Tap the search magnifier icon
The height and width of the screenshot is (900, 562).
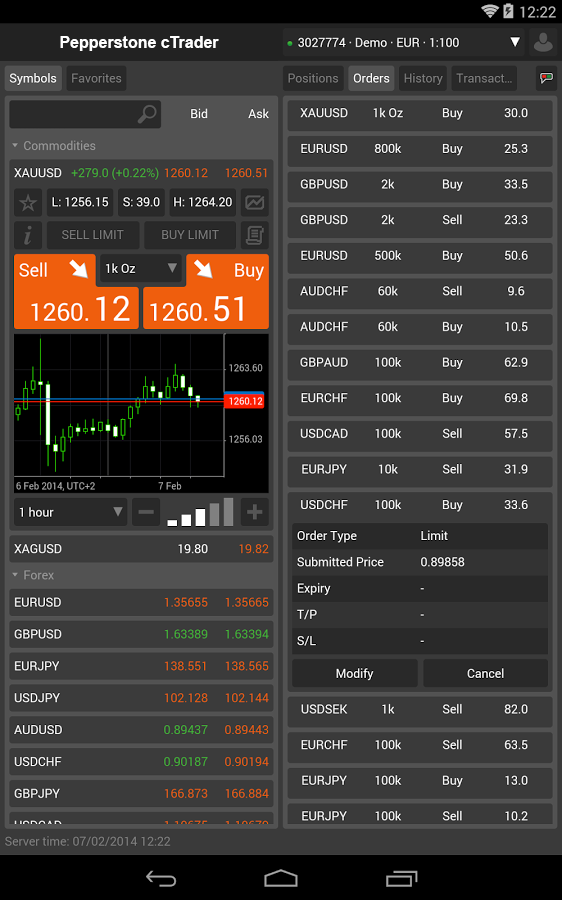click(147, 114)
